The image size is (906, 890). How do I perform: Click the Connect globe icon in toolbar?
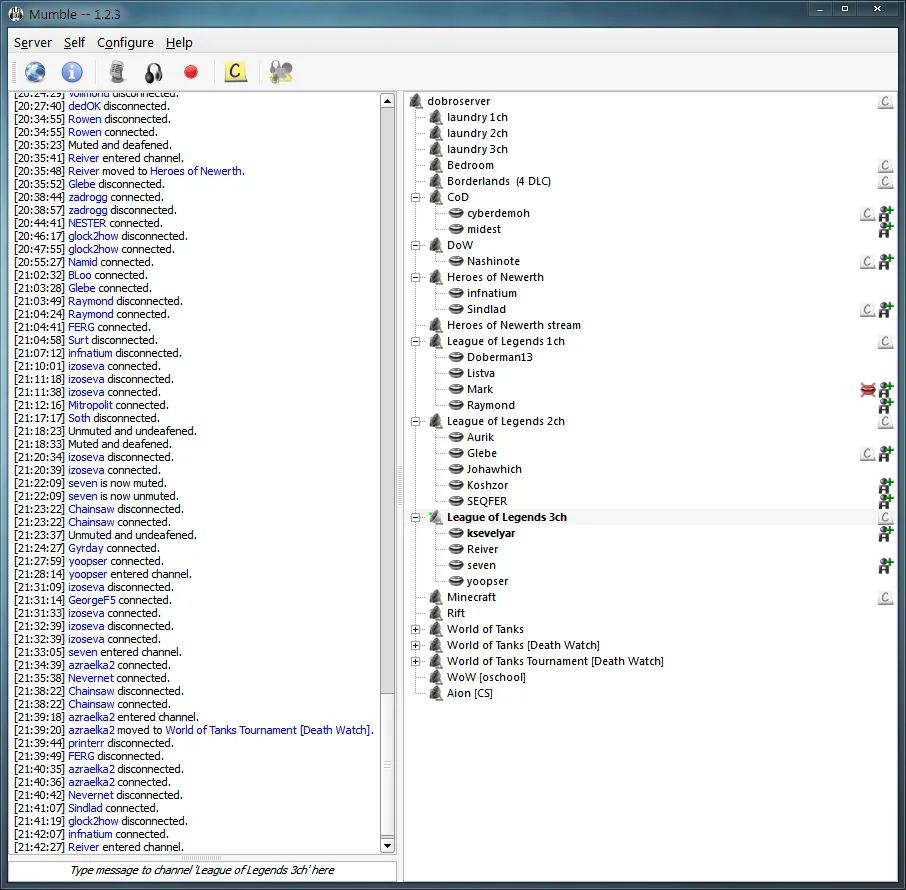[x=35, y=72]
